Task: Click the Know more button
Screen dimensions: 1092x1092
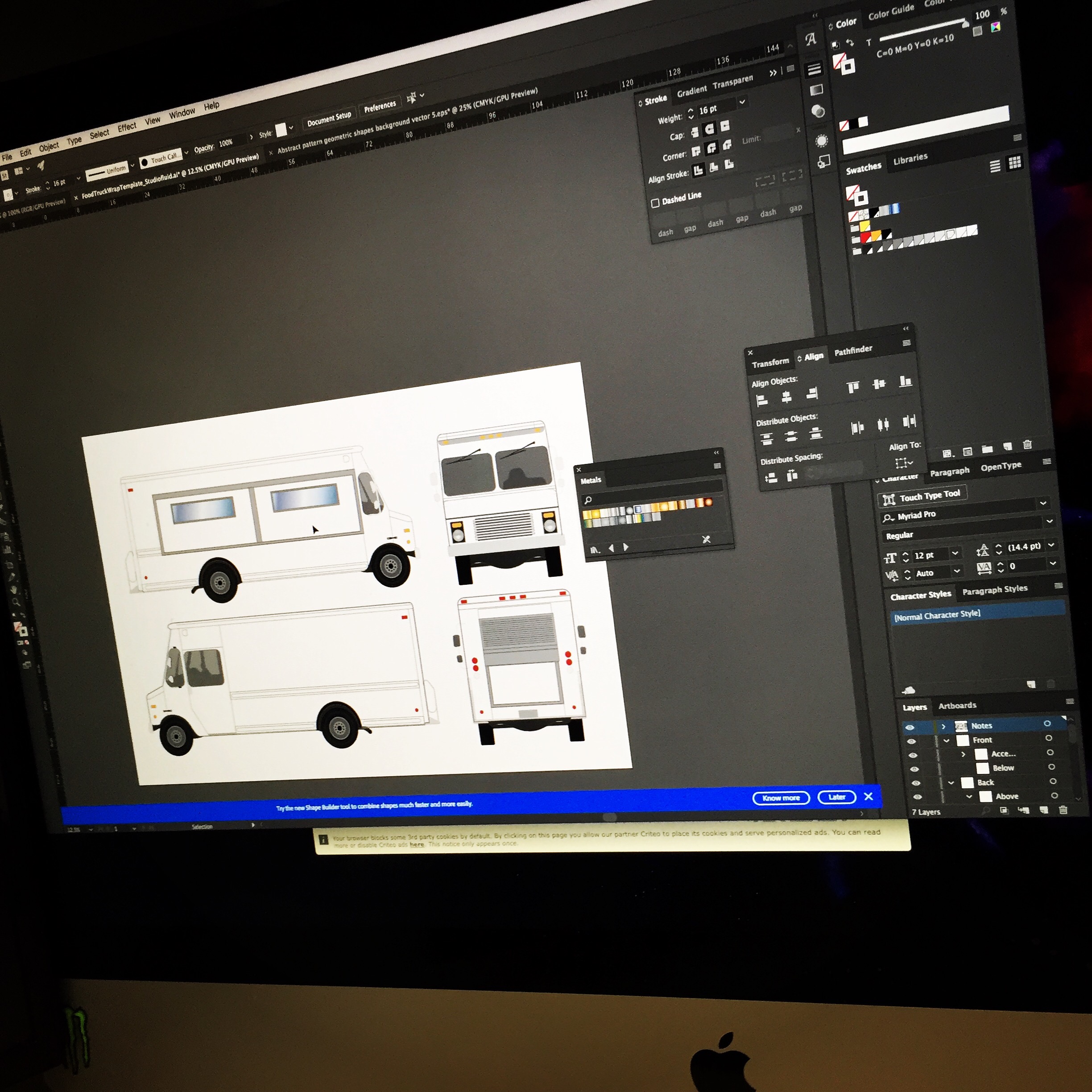Action: (781, 798)
